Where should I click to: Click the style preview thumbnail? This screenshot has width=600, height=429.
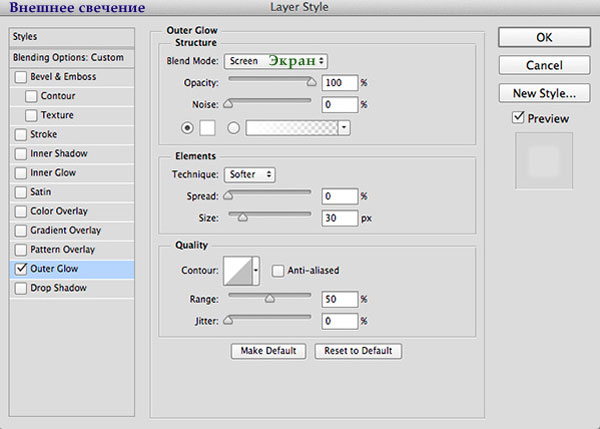click(544, 160)
